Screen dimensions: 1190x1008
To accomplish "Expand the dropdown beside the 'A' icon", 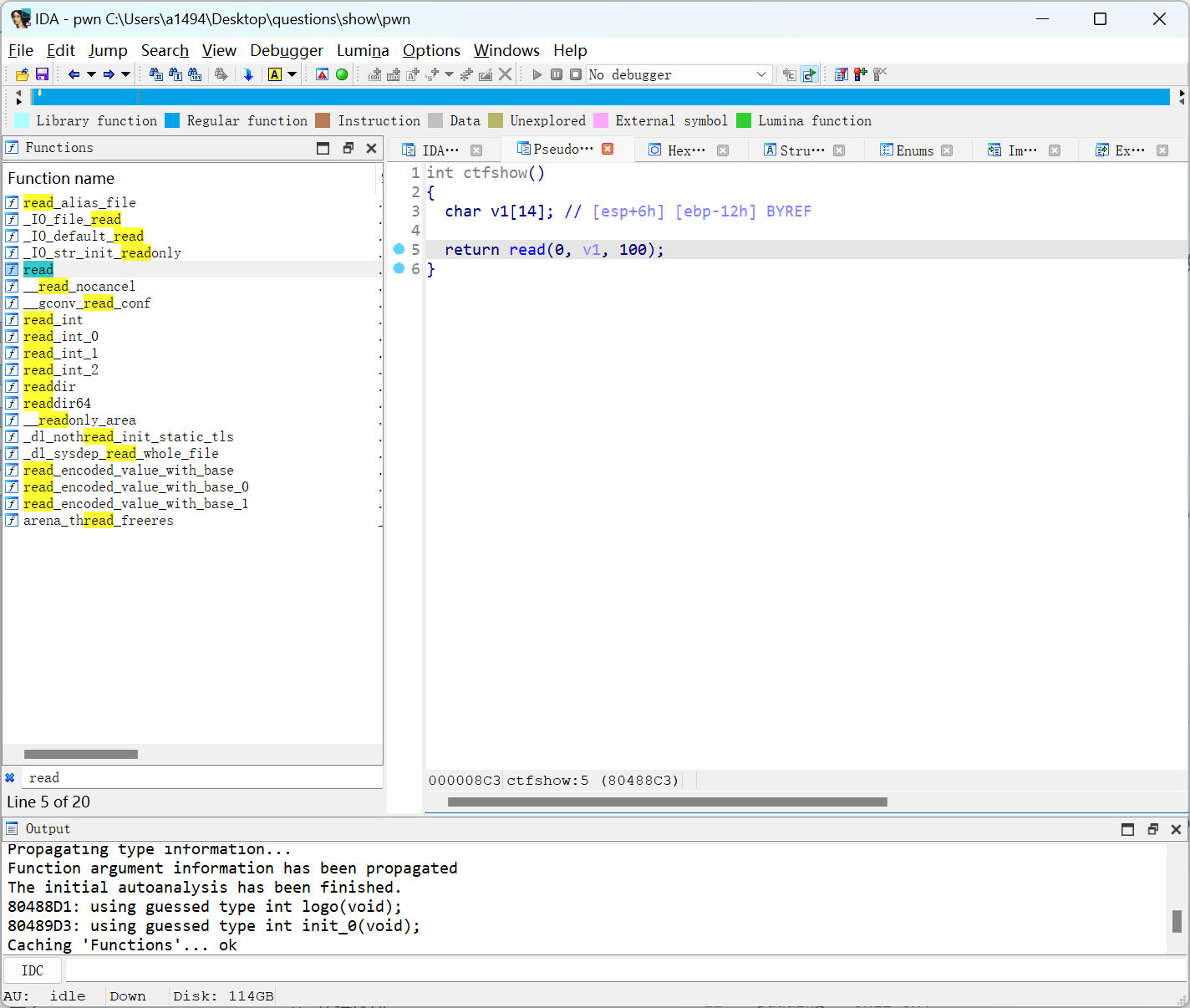I will click(292, 74).
